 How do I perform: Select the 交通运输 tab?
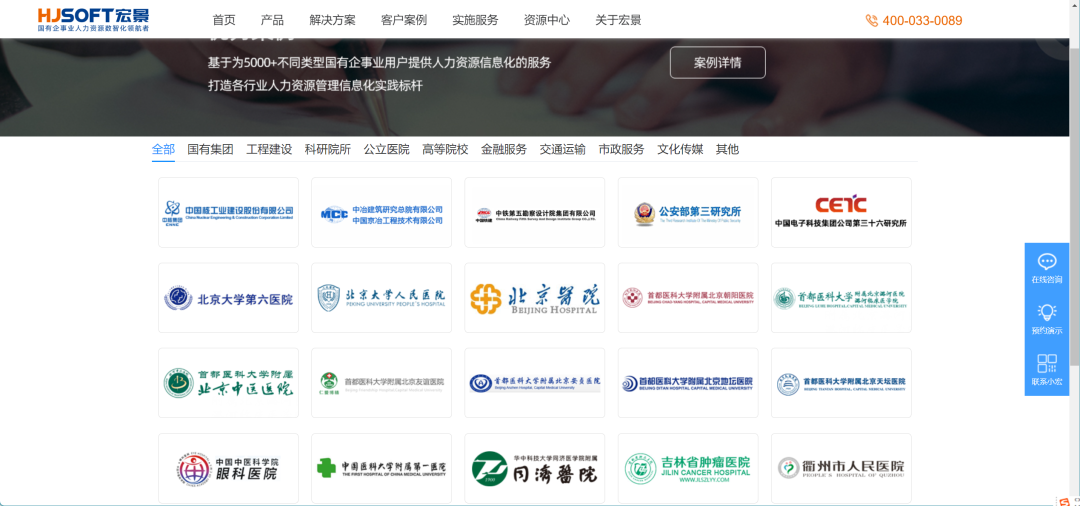coord(562,149)
